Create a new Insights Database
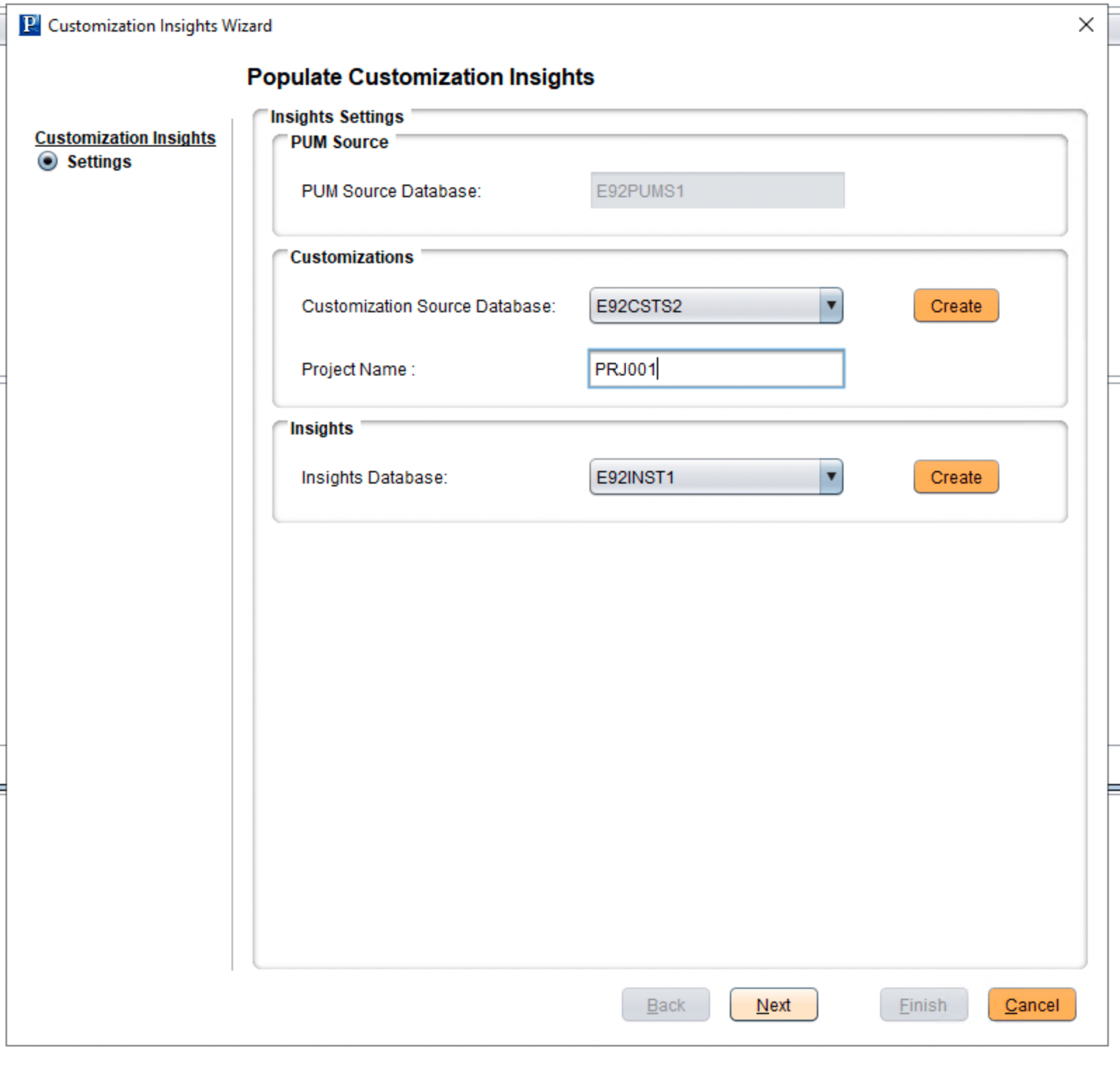Image resolution: width=1120 pixels, height=1071 pixels. point(955,477)
